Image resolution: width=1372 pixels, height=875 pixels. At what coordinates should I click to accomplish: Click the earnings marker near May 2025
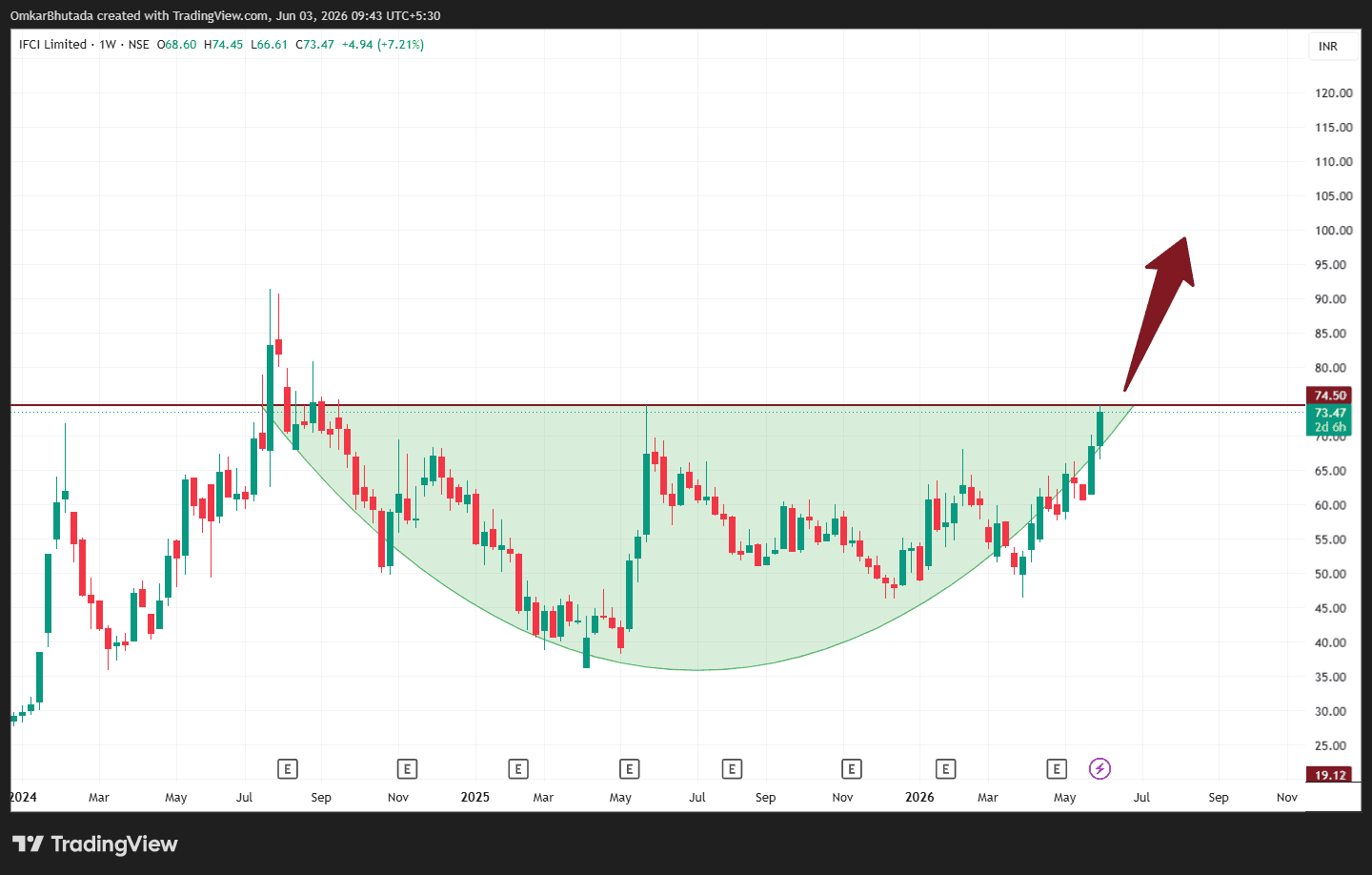tap(629, 768)
